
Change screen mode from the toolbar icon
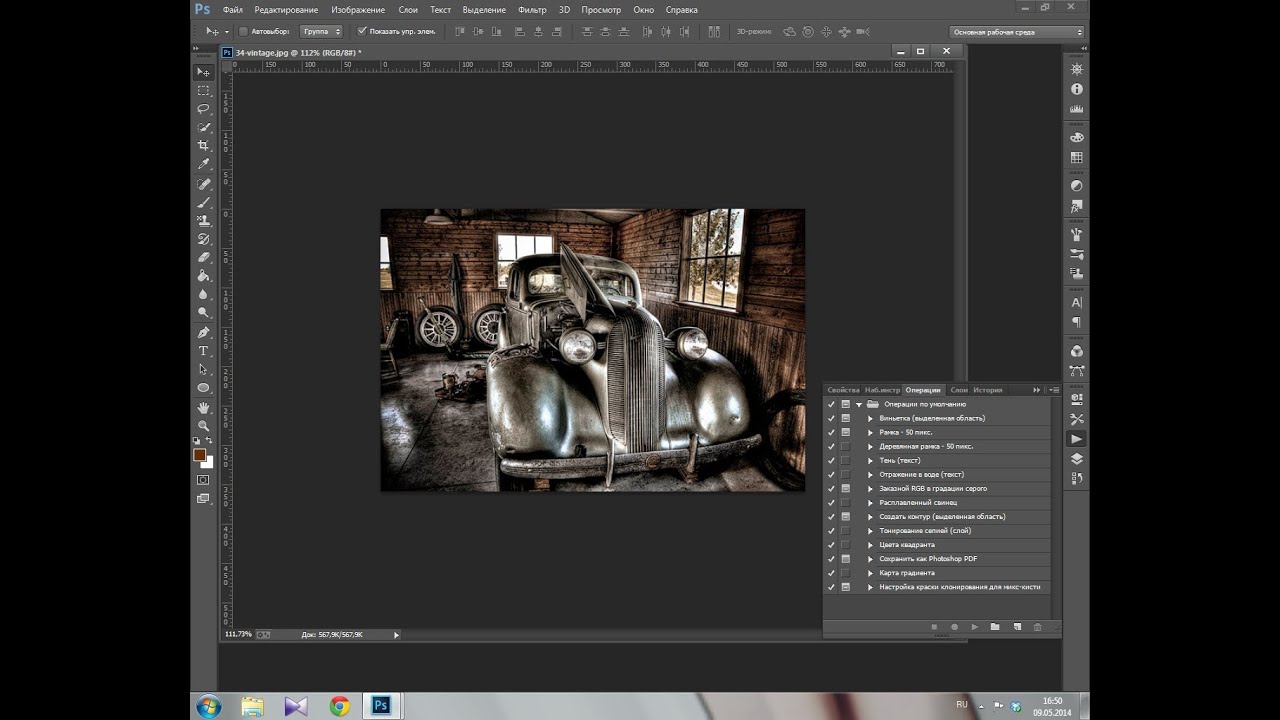(204, 498)
